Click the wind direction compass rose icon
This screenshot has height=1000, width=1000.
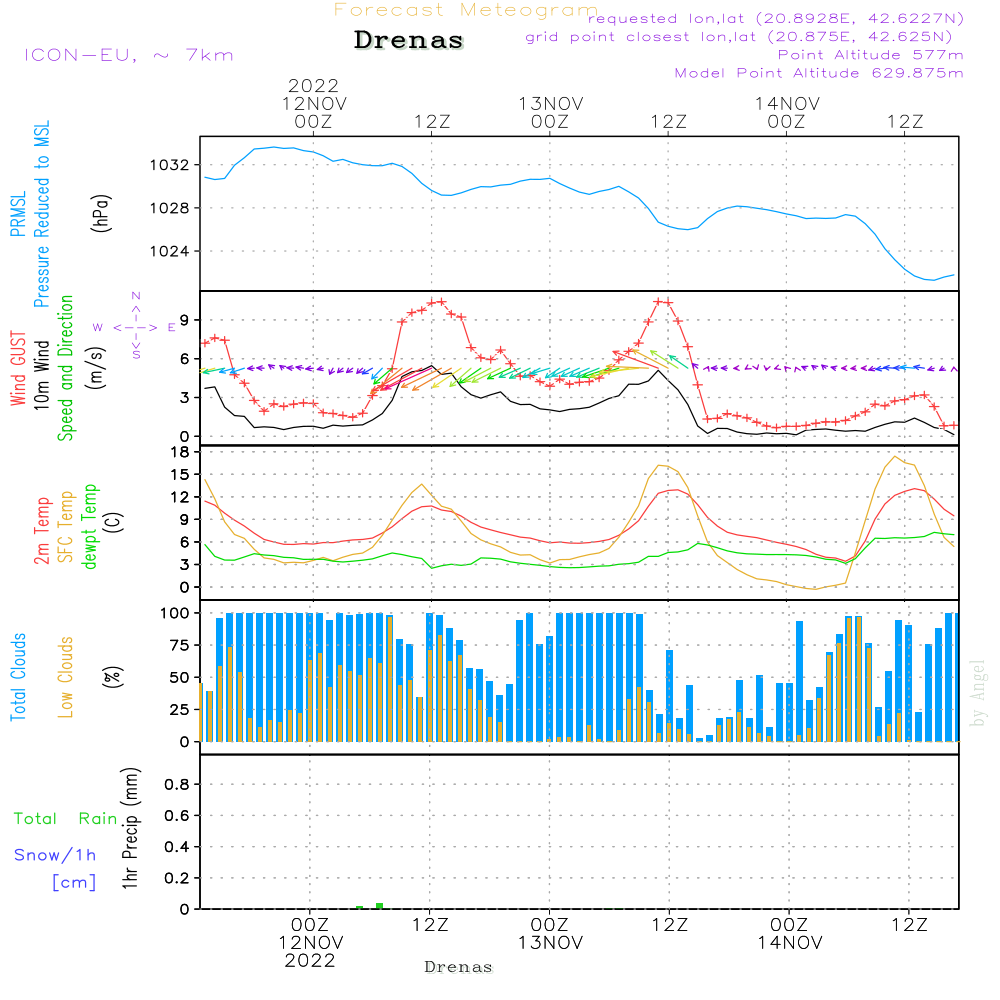coord(135,326)
